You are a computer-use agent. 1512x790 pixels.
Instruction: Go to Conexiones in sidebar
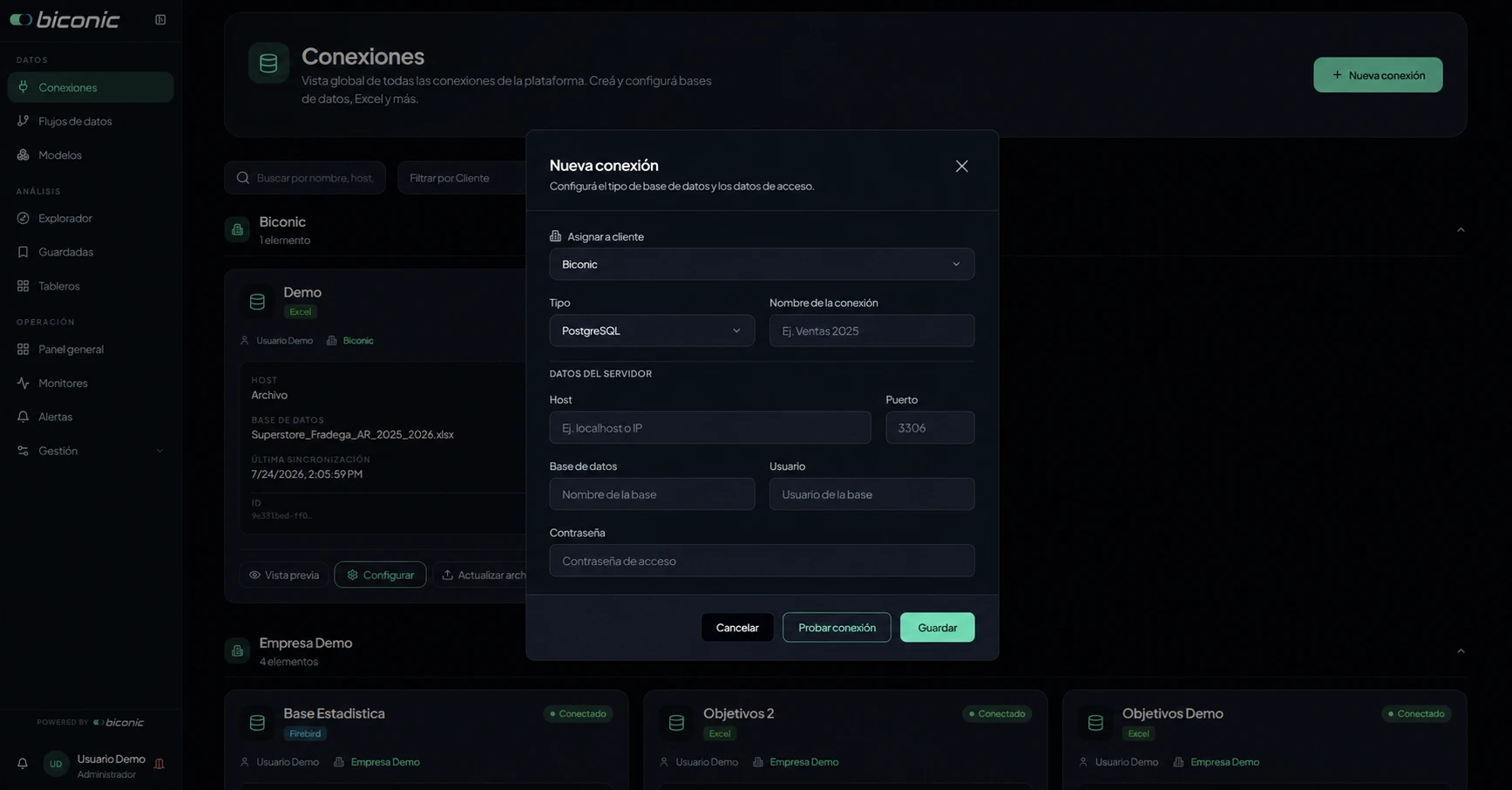tap(90, 87)
